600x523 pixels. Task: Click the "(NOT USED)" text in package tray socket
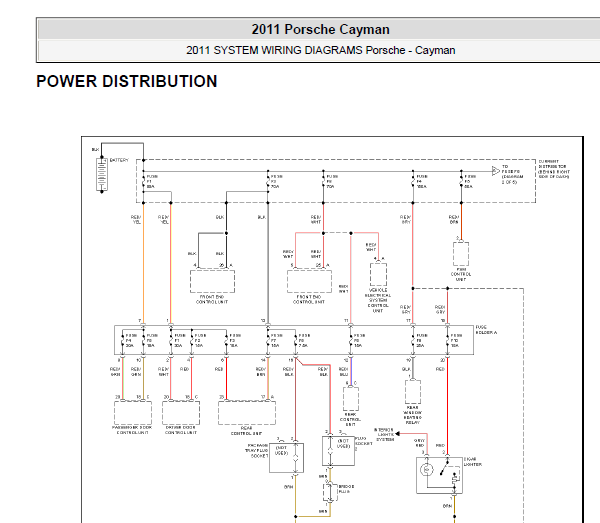281,450
